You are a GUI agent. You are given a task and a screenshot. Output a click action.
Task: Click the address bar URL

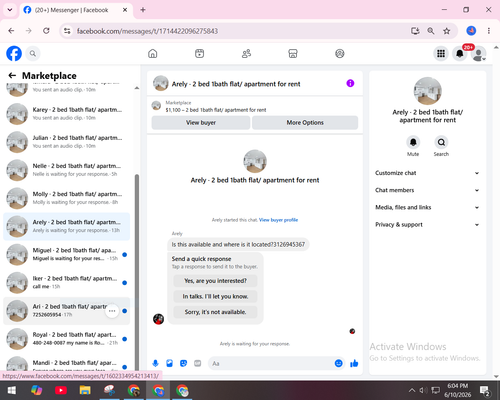pyautogui.click(x=147, y=31)
